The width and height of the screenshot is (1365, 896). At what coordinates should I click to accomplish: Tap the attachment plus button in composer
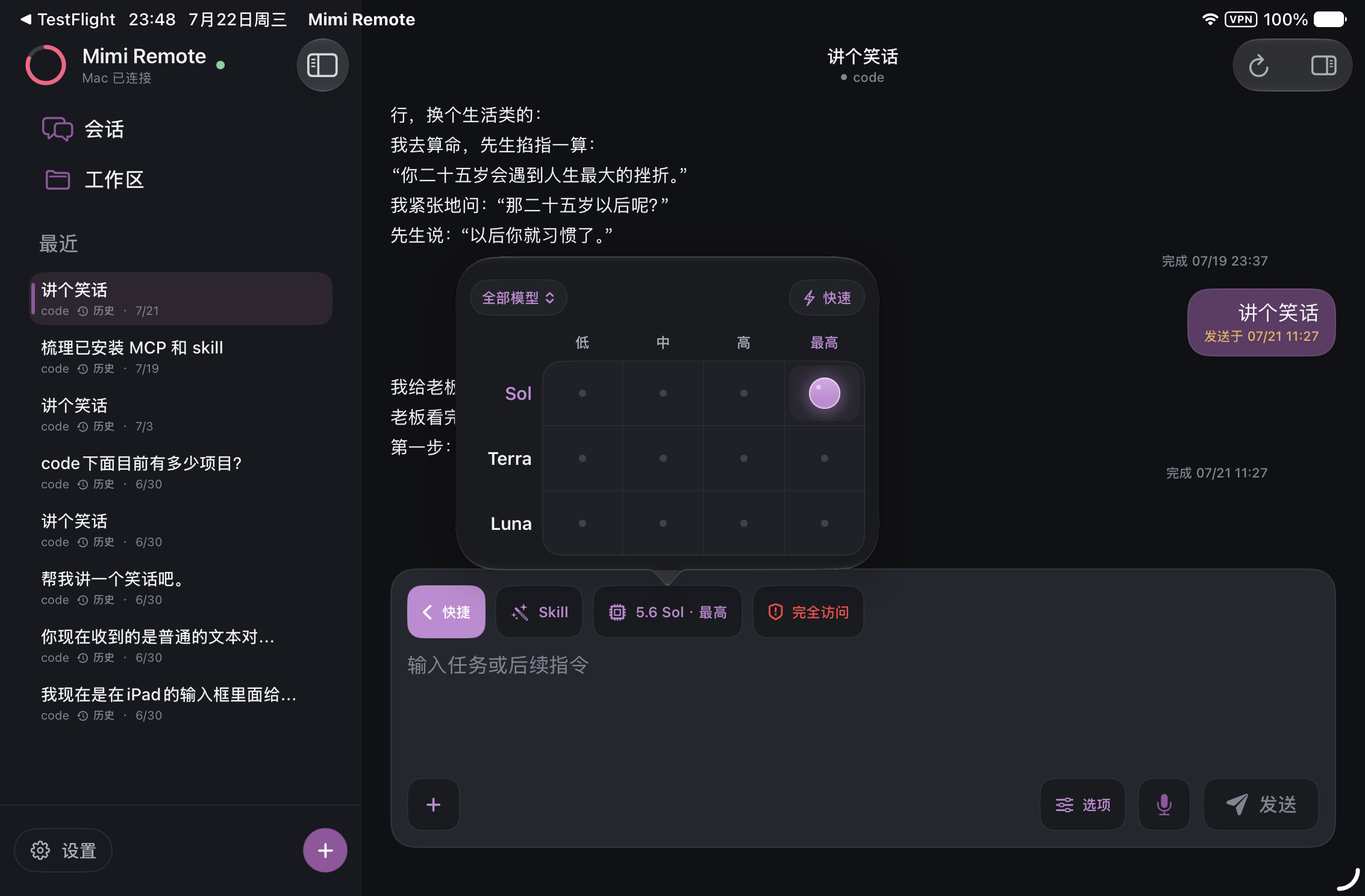(434, 804)
